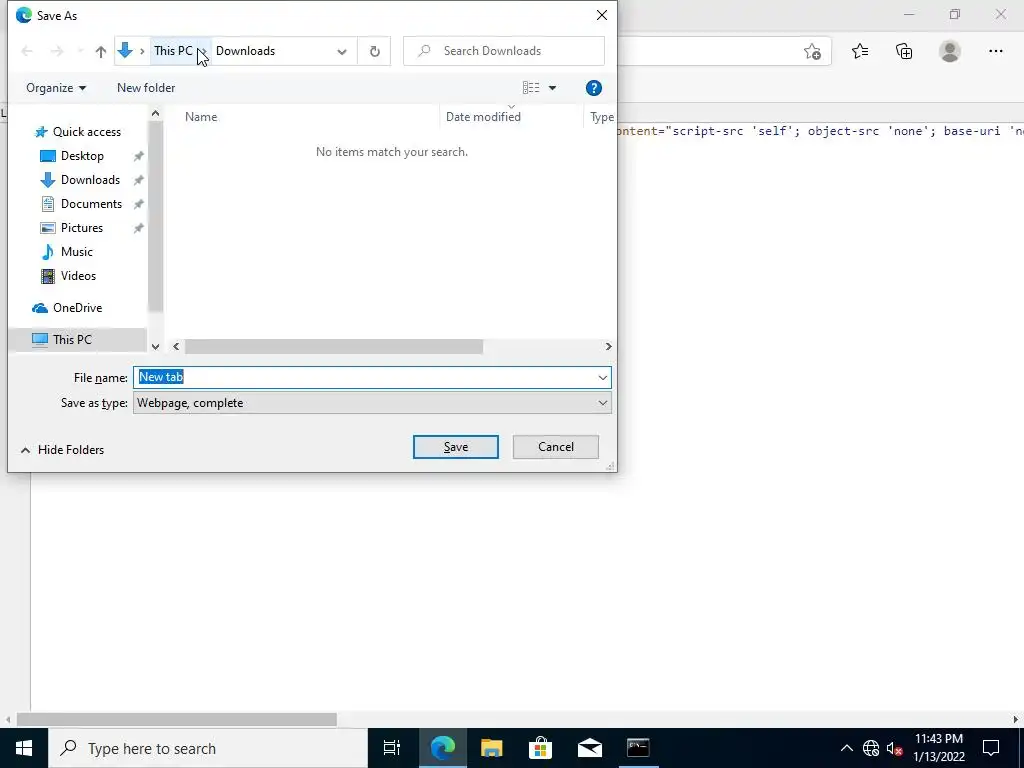This screenshot has width=1024, height=768.
Task: Sort by Name column header
Action: 201,117
